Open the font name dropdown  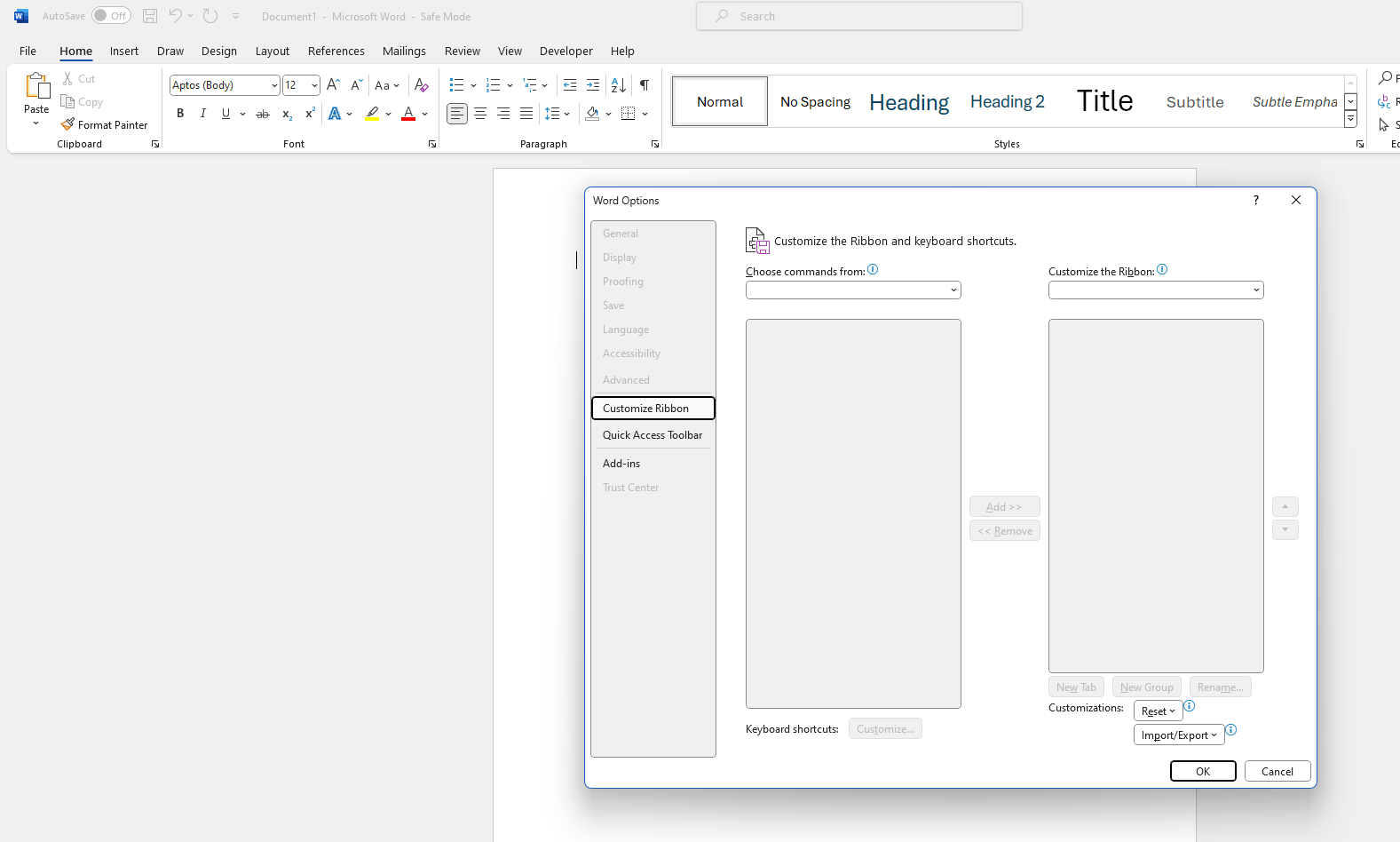(x=274, y=85)
